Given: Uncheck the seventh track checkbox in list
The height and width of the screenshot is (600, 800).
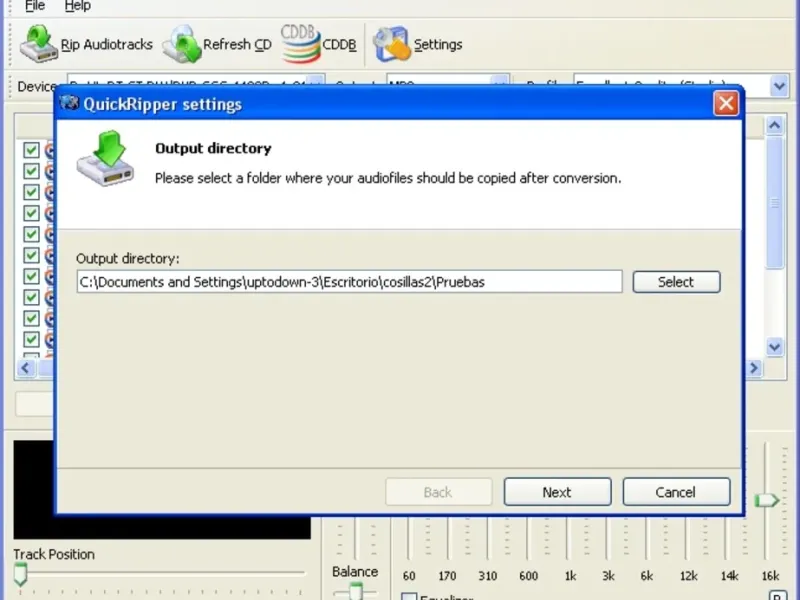Looking at the screenshot, I should (x=31, y=276).
